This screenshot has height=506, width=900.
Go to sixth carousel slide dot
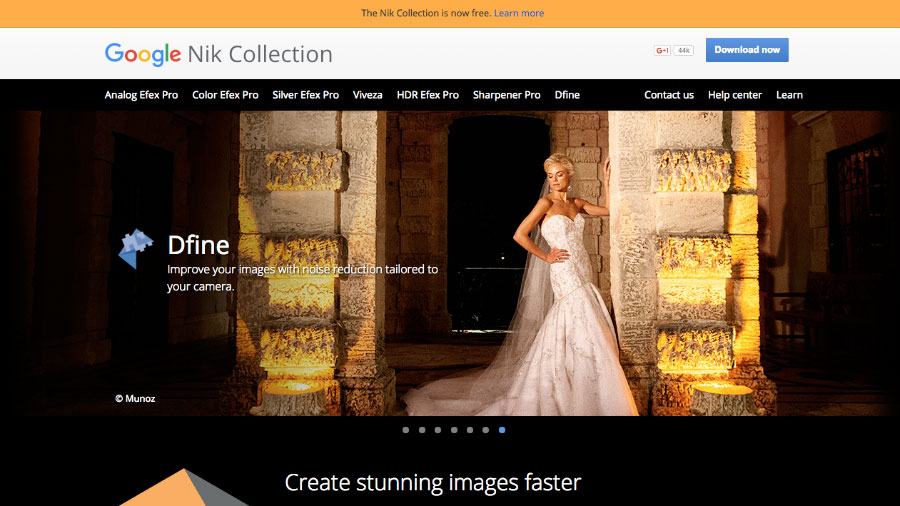486,430
